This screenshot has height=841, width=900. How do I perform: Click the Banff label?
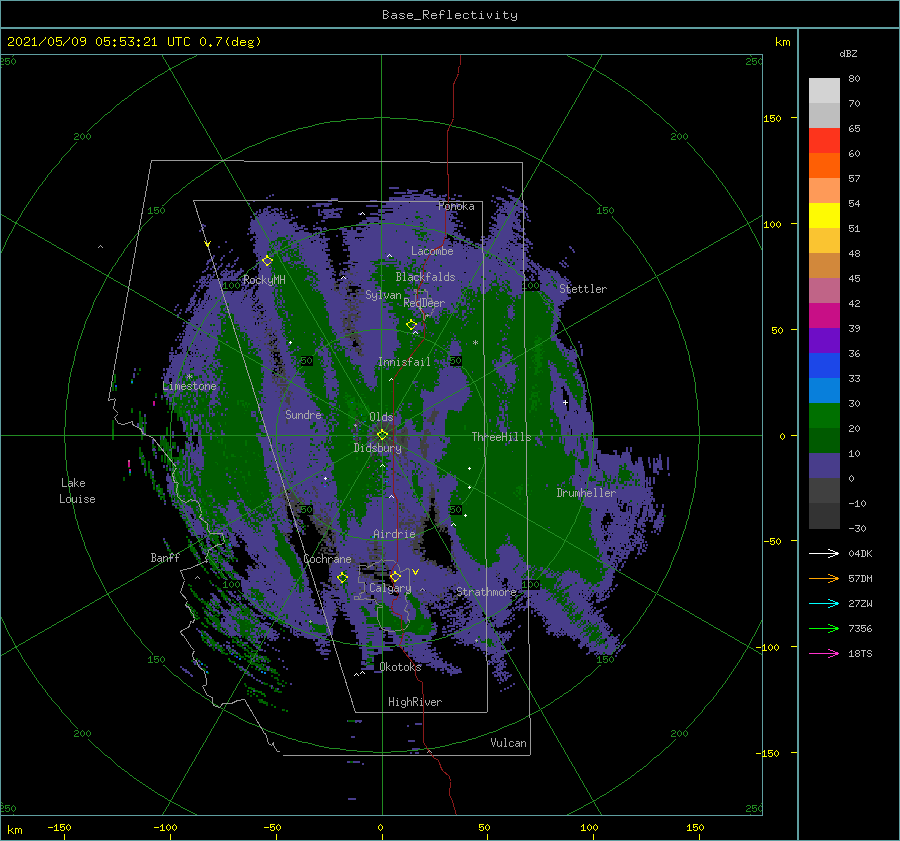(x=165, y=557)
